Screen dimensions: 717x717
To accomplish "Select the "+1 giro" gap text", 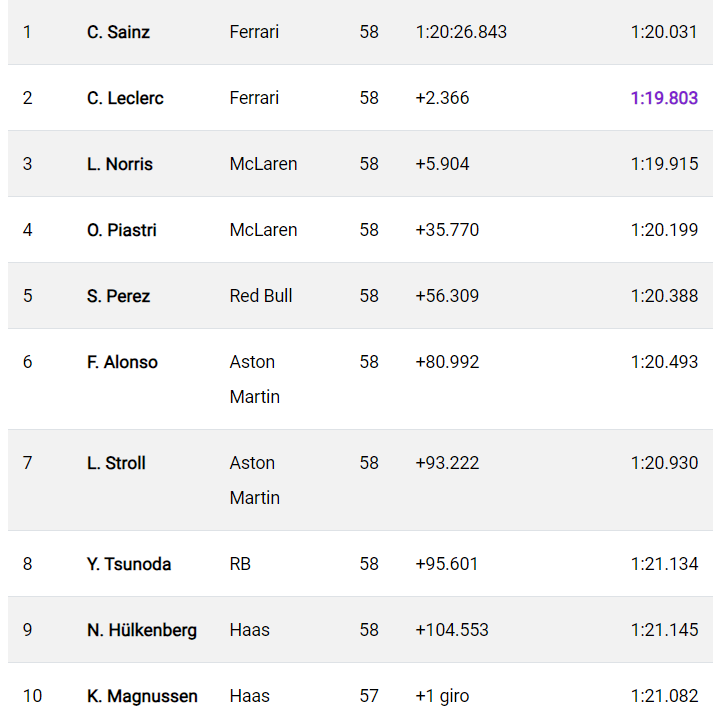I will click(442, 696).
